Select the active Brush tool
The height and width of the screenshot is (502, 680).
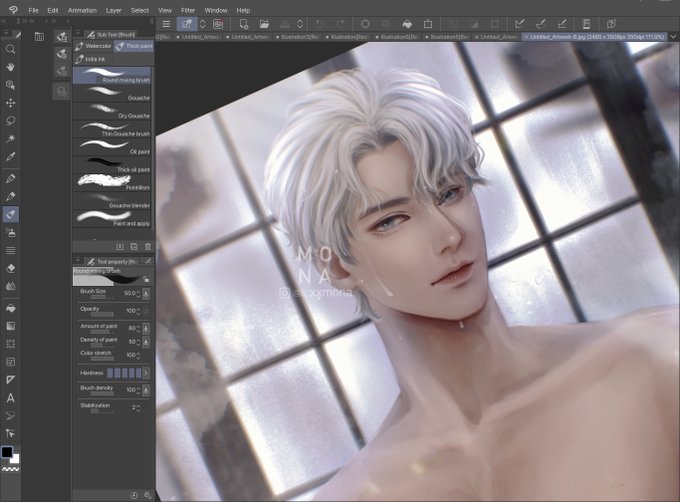[x=10, y=214]
